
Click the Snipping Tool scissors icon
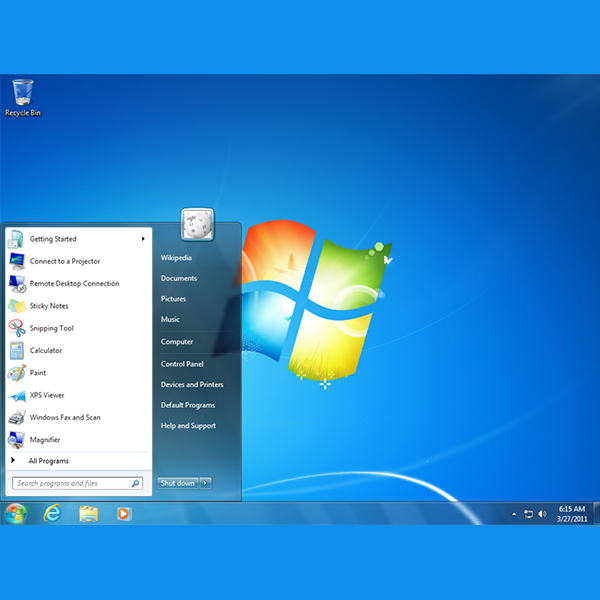tap(16, 328)
